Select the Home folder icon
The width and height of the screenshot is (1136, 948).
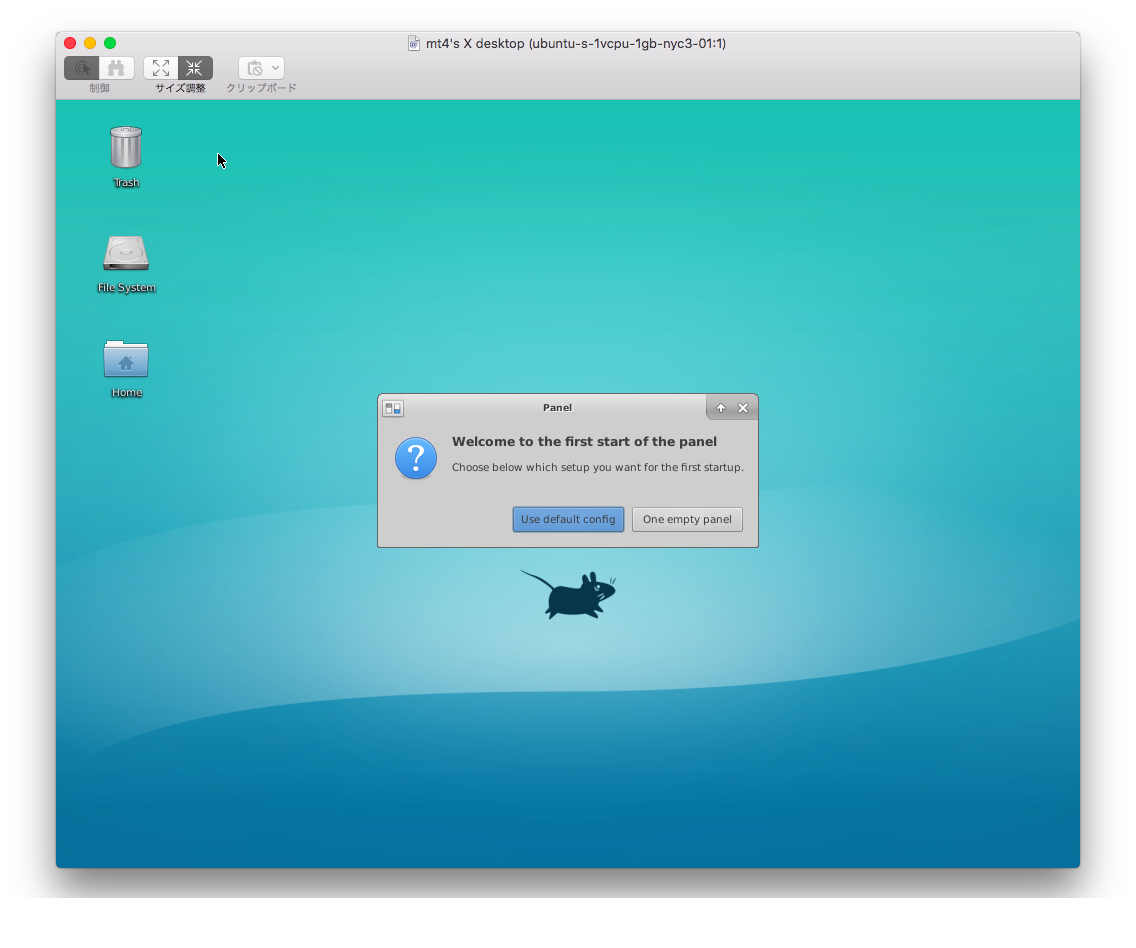click(x=126, y=358)
